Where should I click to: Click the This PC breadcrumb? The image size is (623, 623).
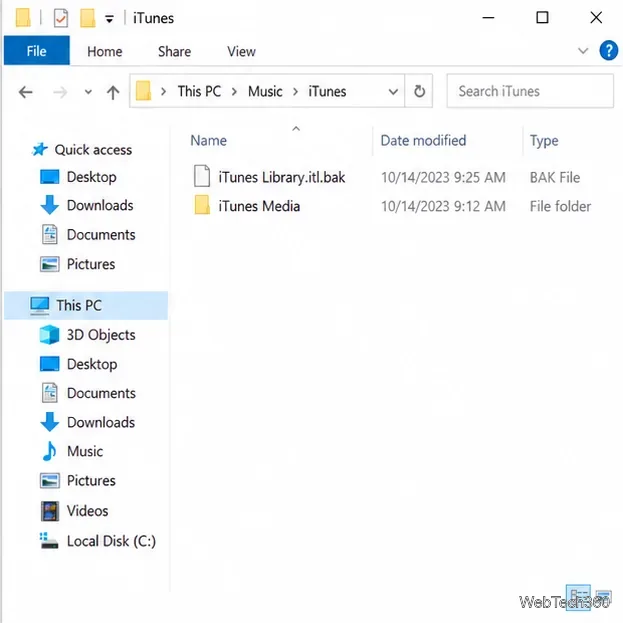pos(199,91)
